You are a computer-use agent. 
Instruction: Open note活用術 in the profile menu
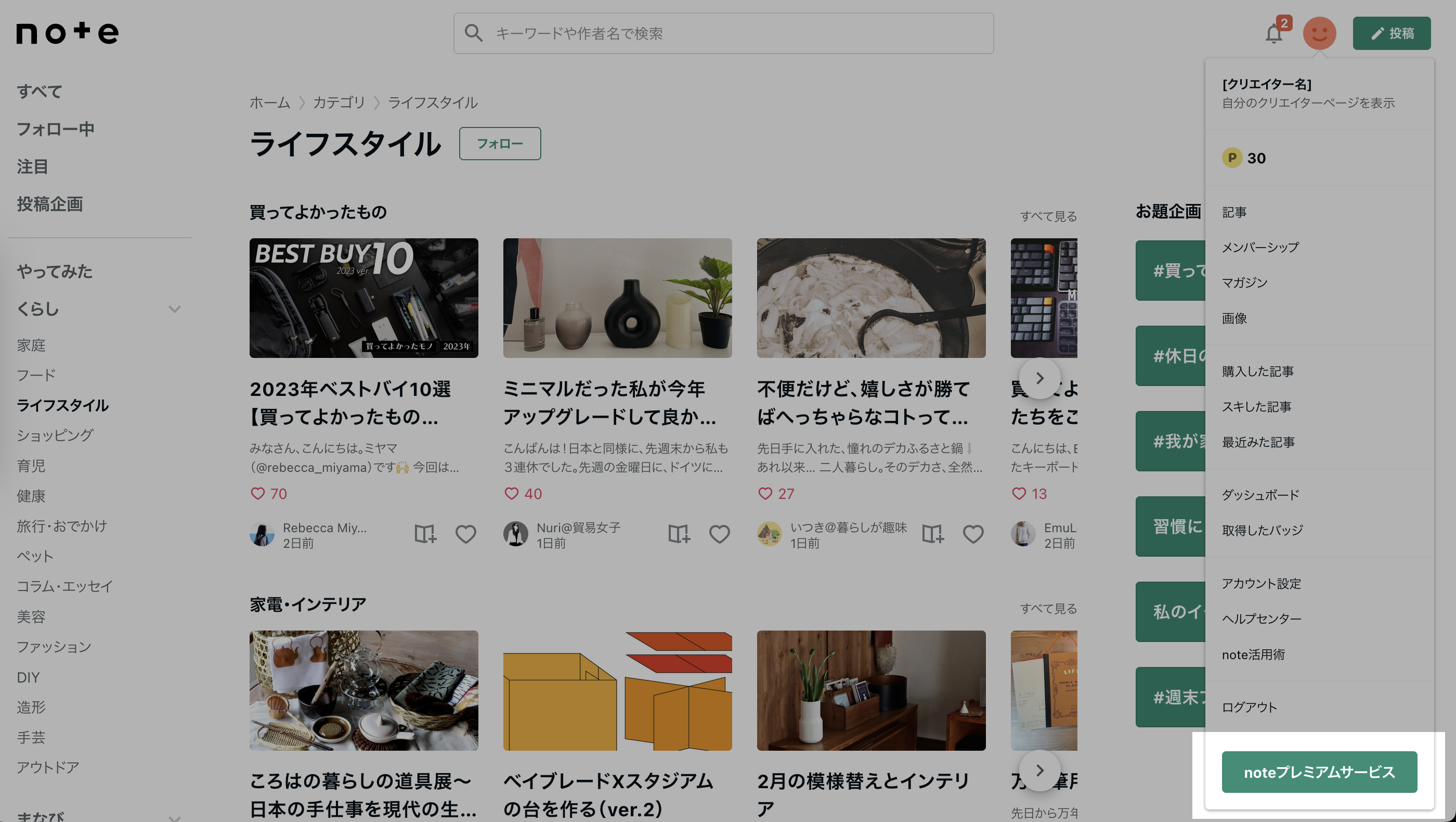point(1254,654)
